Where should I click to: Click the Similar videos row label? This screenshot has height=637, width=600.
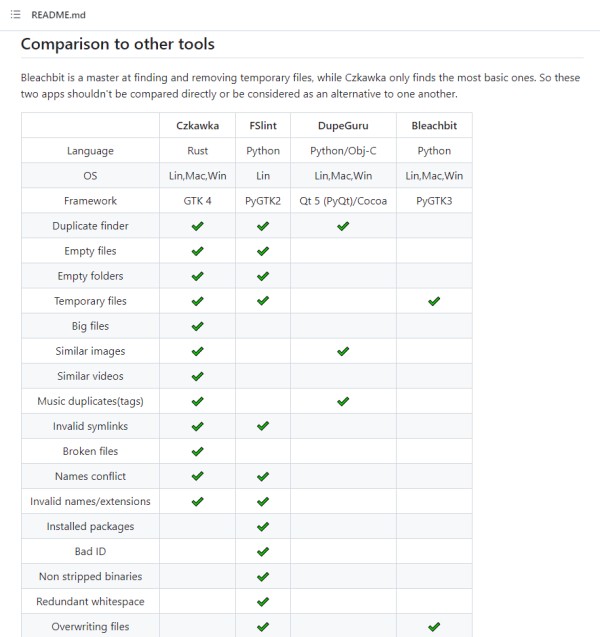(90, 376)
